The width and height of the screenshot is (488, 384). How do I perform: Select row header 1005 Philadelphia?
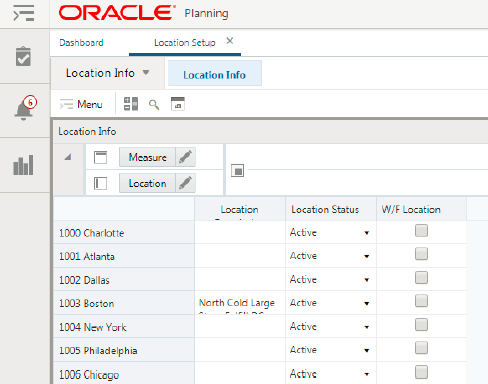click(124, 350)
